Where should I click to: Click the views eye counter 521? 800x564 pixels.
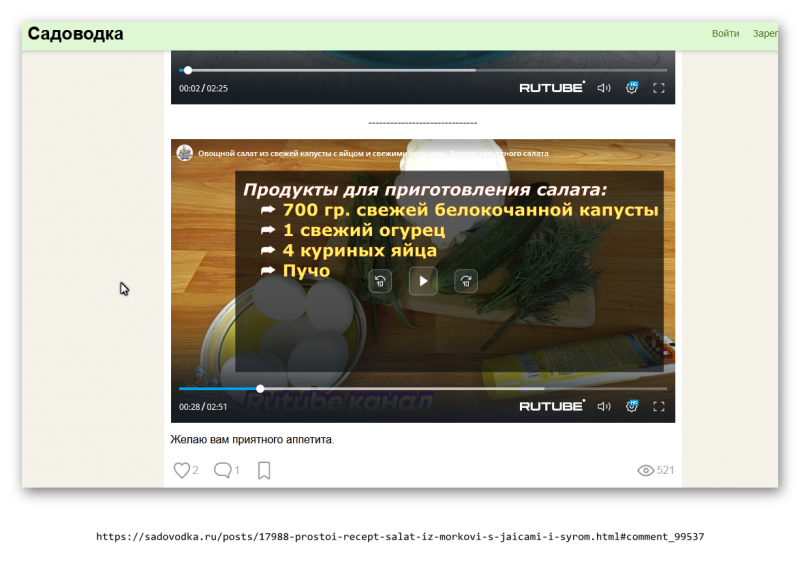(x=656, y=470)
